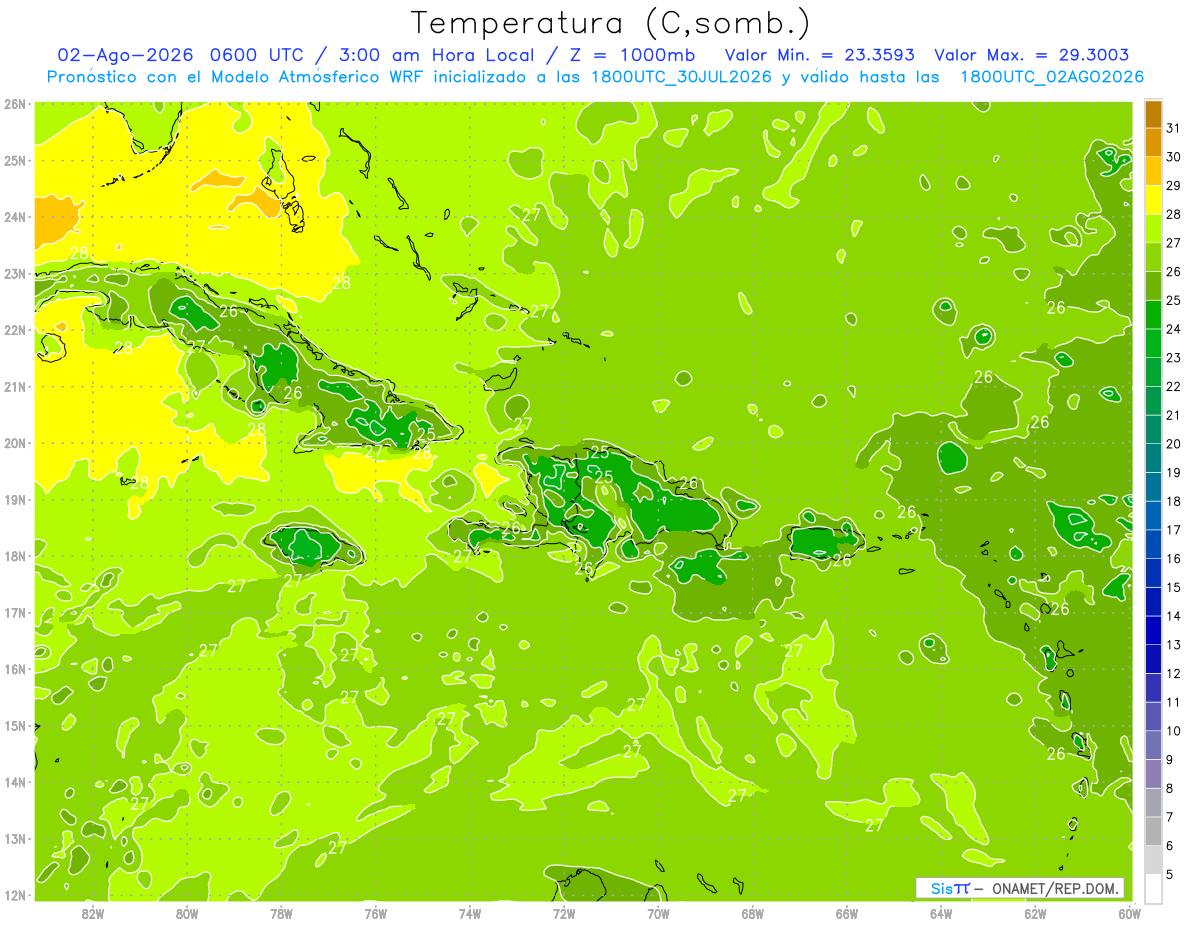Select the "68W" longitude label
Image resolution: width=1200 pixels, height=927 pixels.
click(x=753, y=913)
